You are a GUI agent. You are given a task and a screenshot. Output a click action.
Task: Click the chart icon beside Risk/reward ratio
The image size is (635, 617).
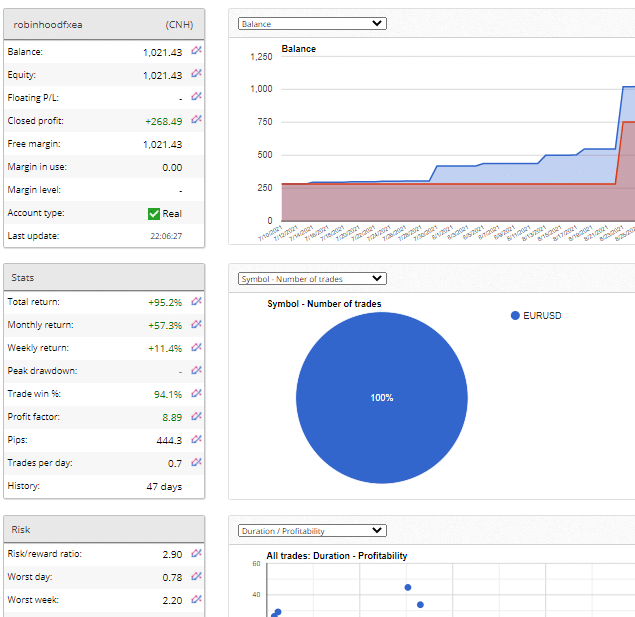pyautogui.click(x=197, y=553)
